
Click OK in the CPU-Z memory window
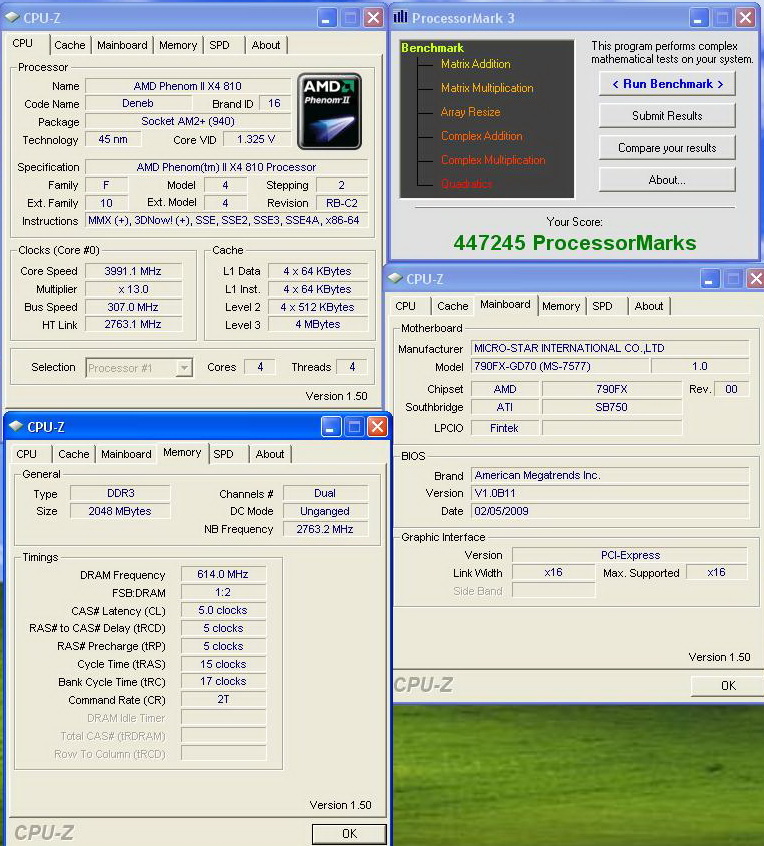coord(349,834)
